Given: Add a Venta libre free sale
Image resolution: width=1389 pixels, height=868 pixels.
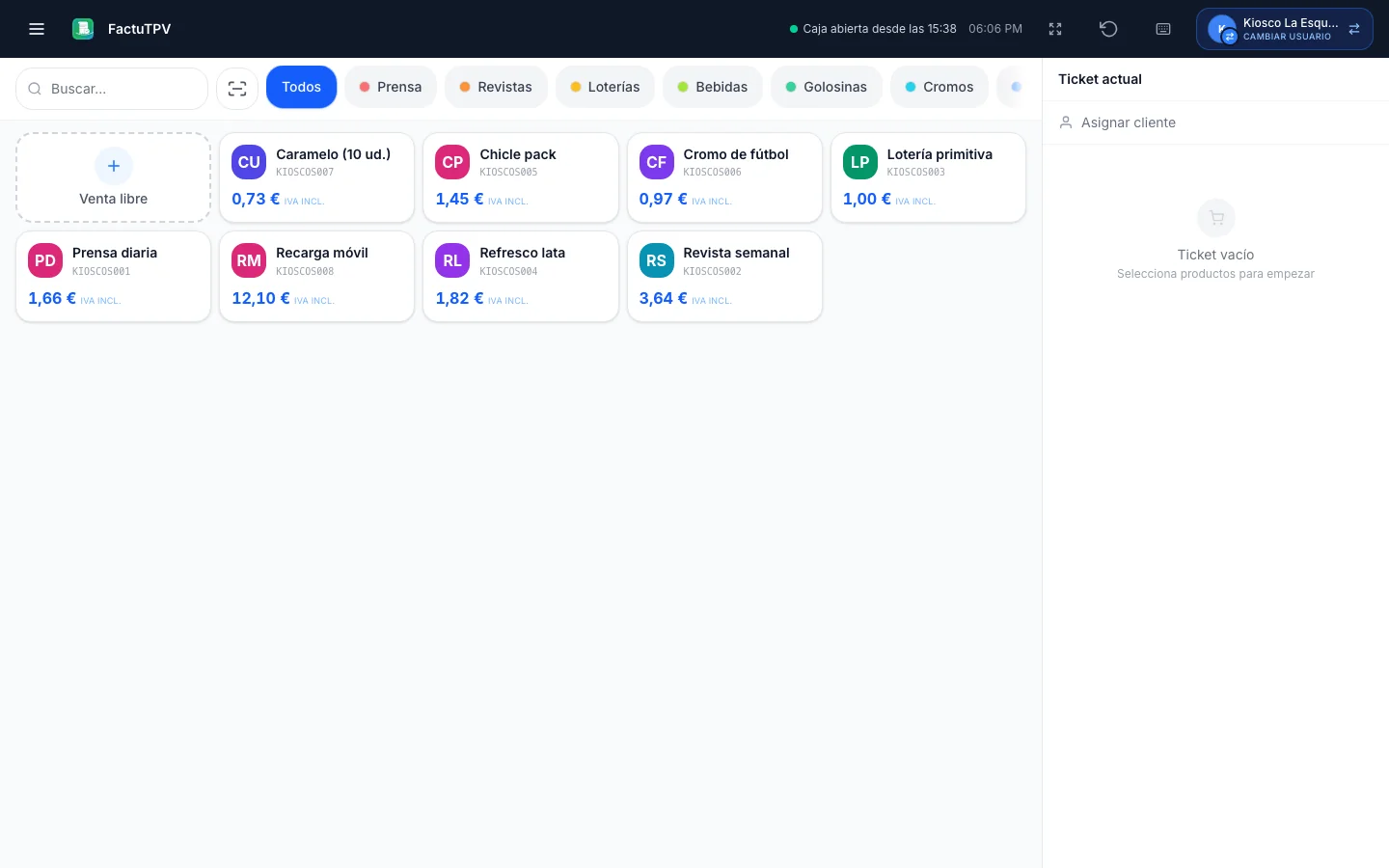Looking at the screenshot, I should (114, 177).
